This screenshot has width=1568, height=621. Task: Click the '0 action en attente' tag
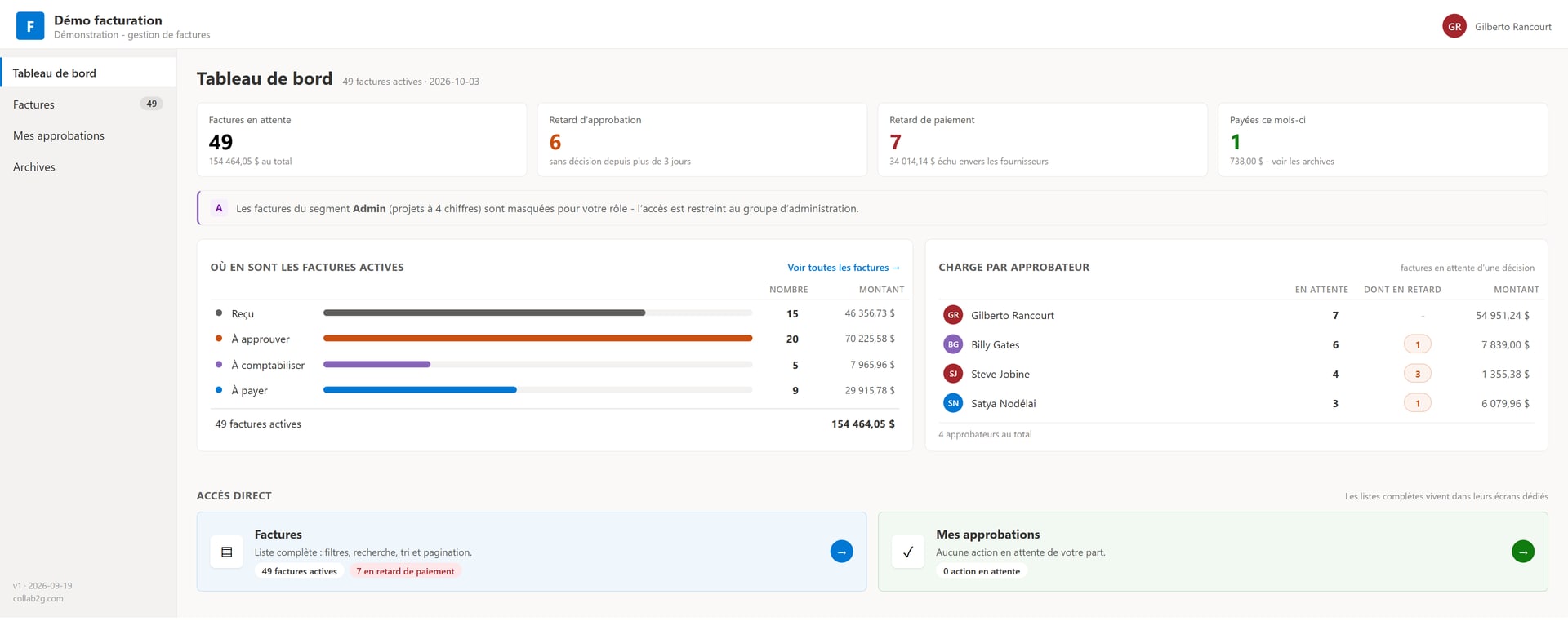[x=981, y=571]
